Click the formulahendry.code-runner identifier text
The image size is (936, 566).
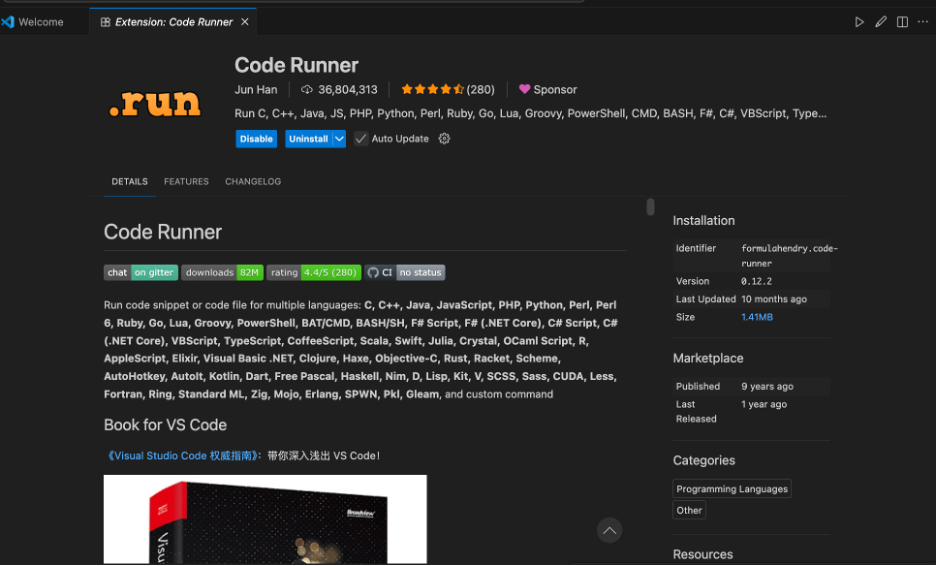pos(789,256)
